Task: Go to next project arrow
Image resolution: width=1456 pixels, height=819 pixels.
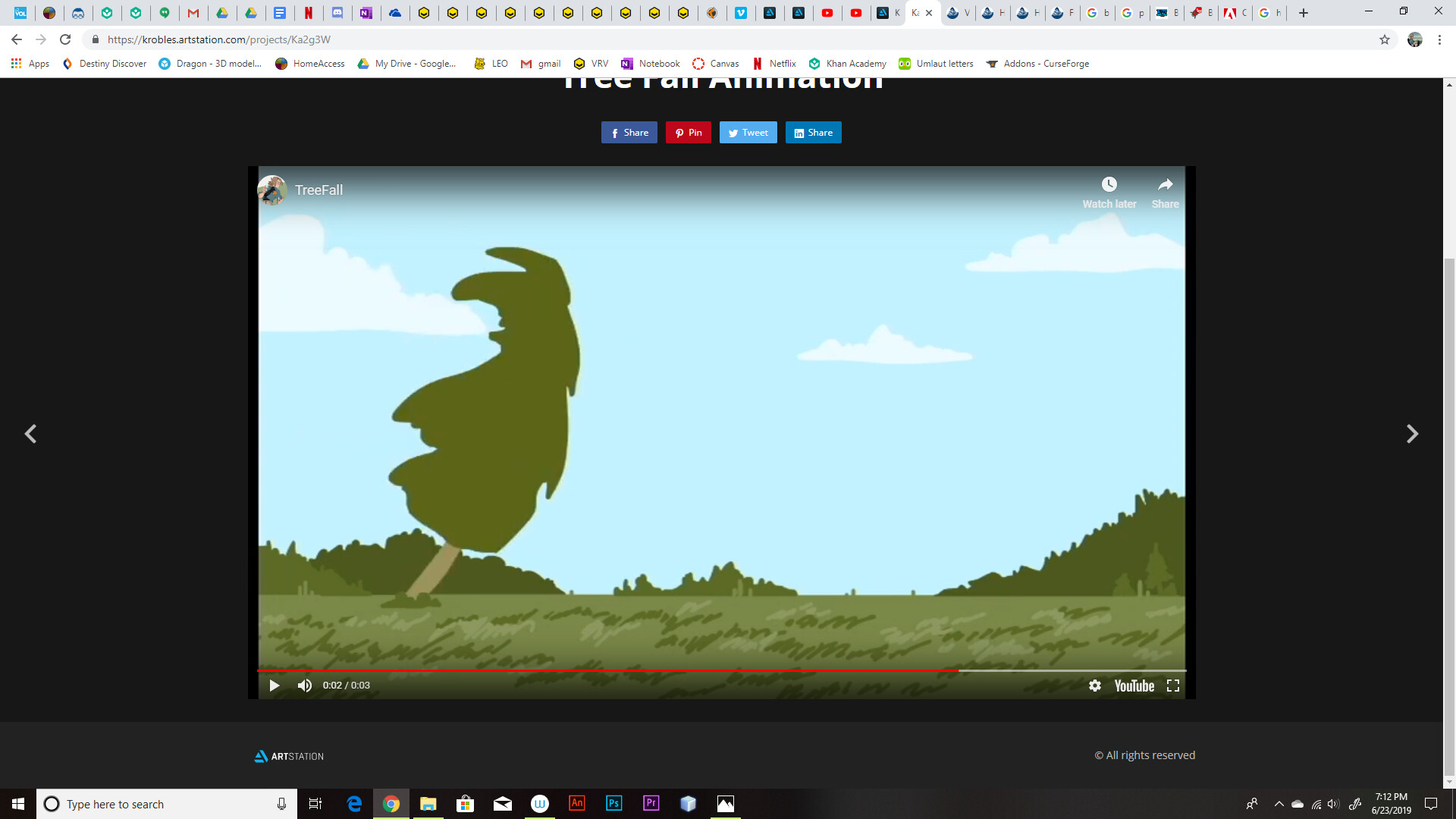Action: point(1412,434)
